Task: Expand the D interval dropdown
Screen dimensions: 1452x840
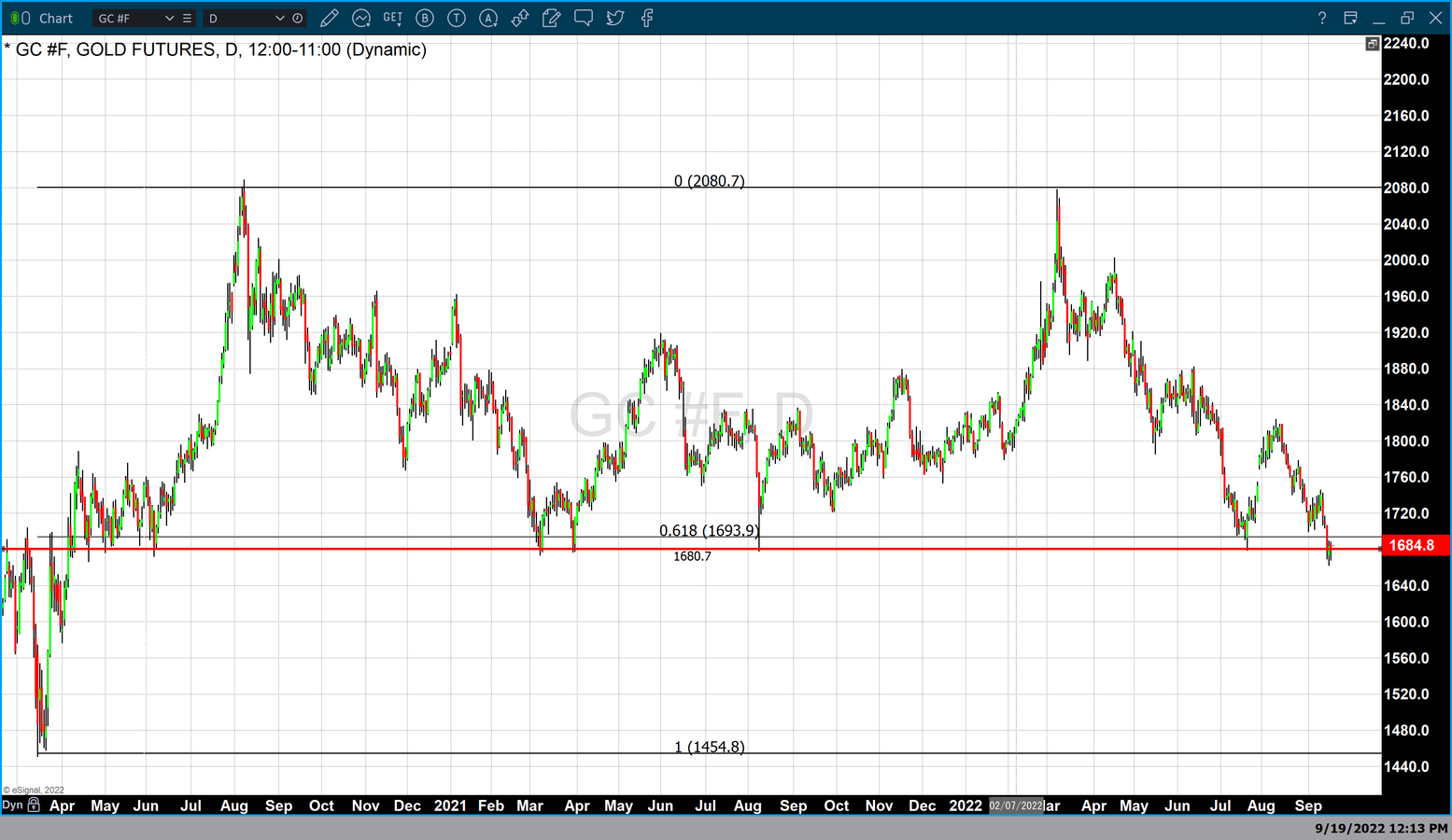Action: (279, 18)
